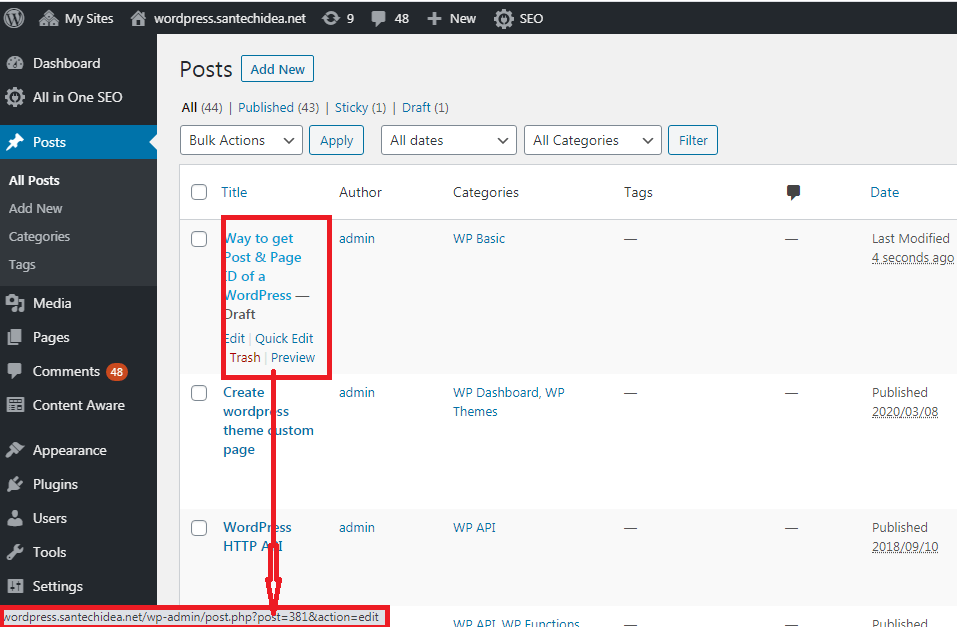Tick the checkbox for 'Create wordpress theme custom page'

(198, 392)
